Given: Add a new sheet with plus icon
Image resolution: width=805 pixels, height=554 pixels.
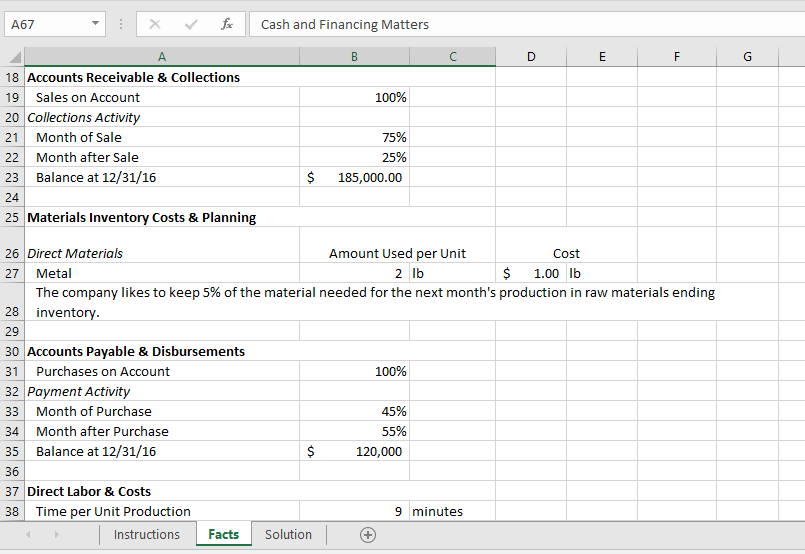Looking at the screenshot, I should click(368, 535).
